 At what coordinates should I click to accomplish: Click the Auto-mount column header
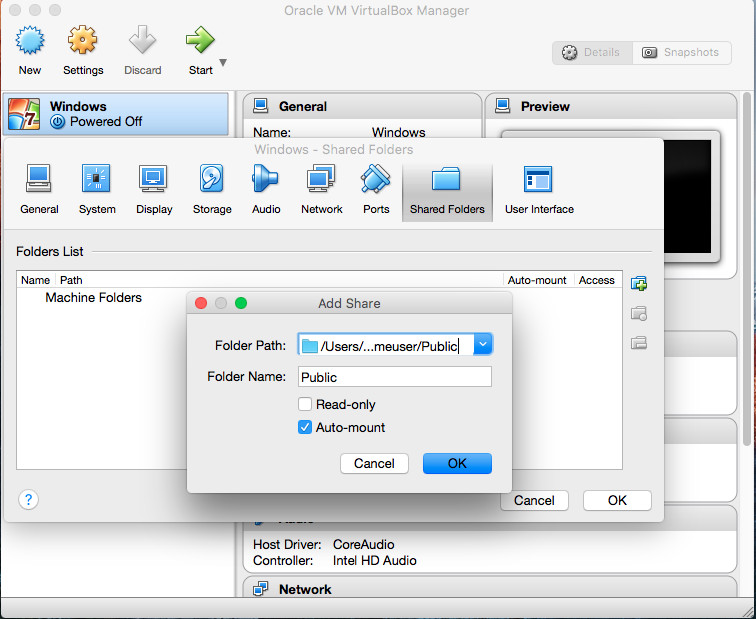coord(537,280)
